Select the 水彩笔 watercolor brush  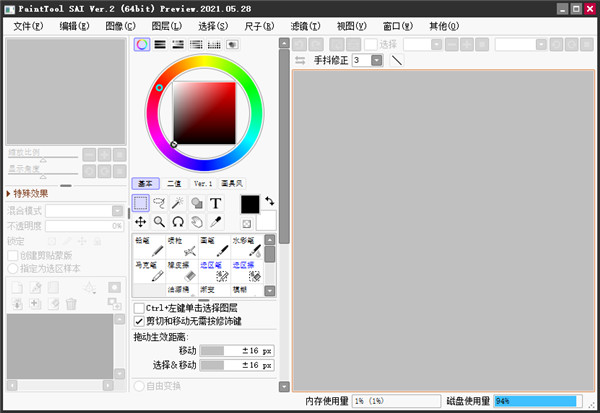(x=247, y=247)
